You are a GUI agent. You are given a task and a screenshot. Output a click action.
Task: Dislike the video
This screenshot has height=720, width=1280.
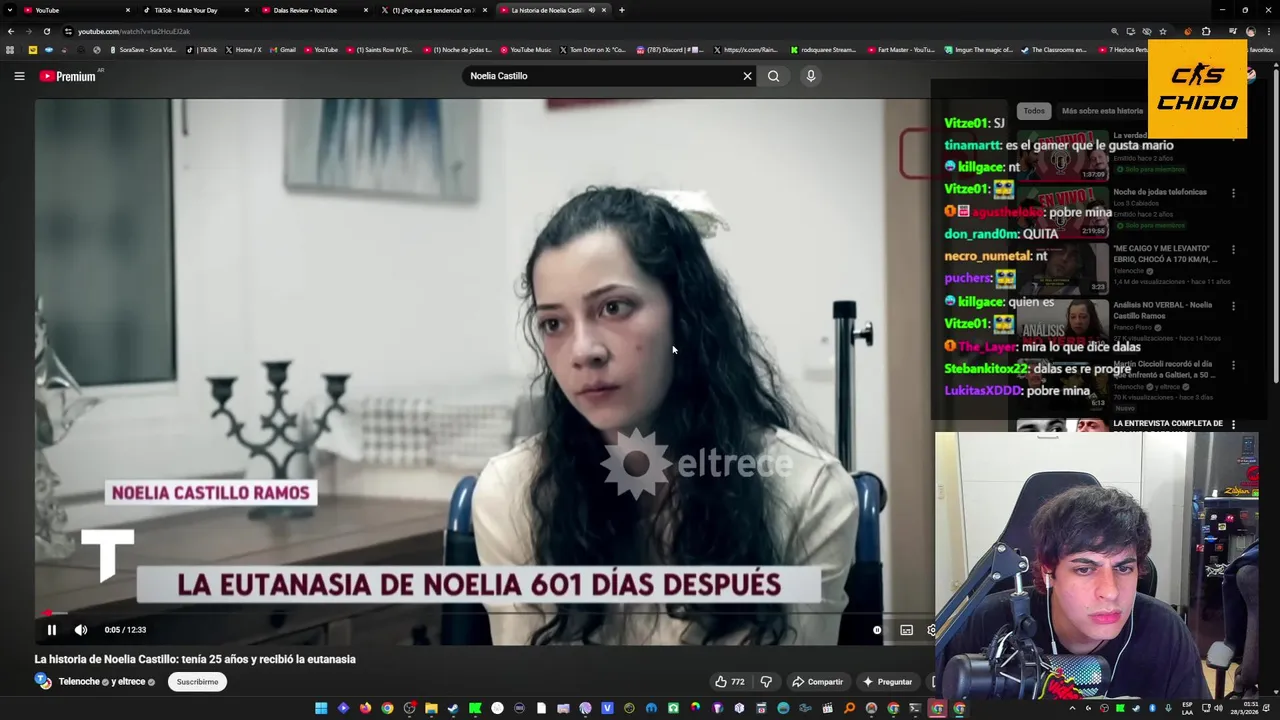pos(766,682)
